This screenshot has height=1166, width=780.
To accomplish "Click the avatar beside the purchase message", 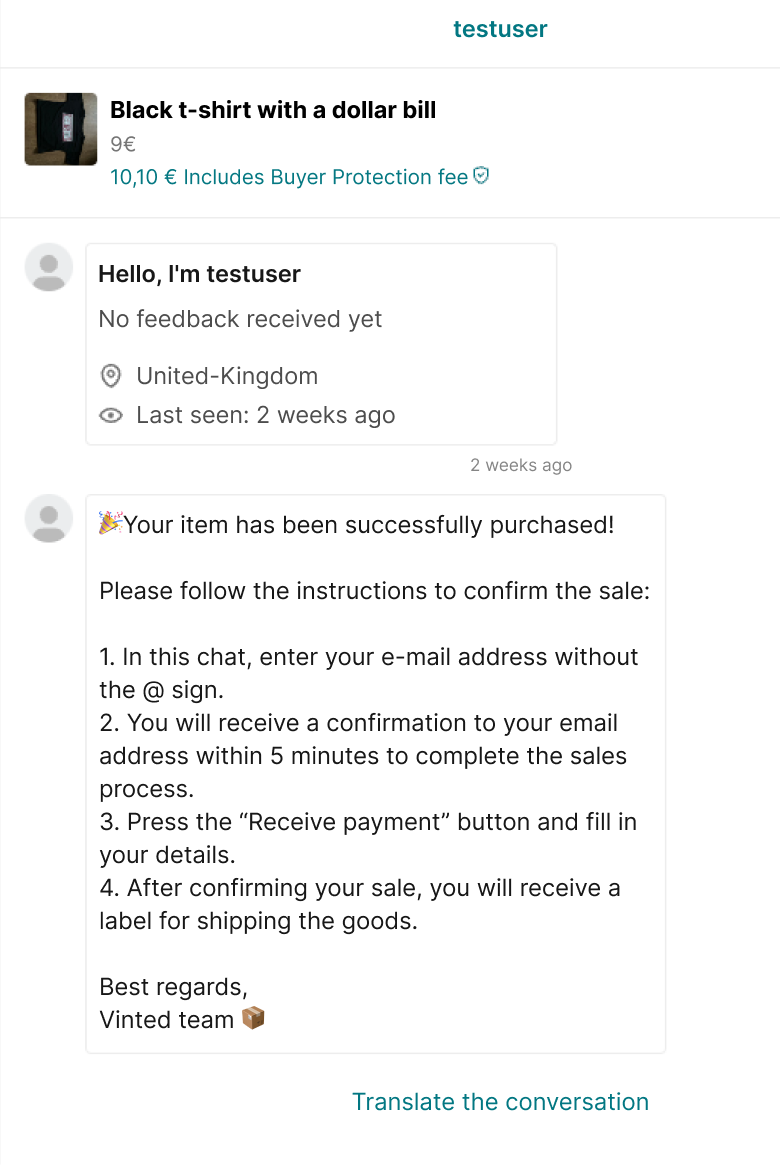I will click(x=49, y=519).
